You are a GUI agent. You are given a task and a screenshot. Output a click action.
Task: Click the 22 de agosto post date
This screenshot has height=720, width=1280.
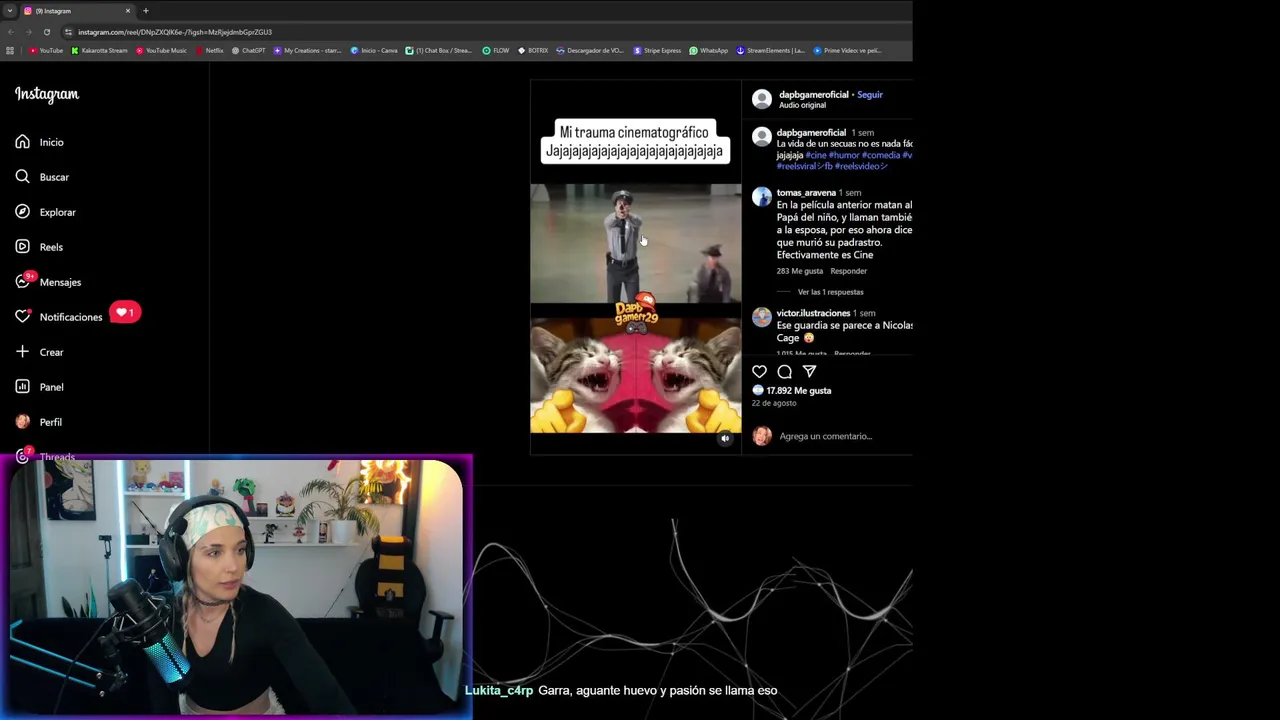tap(774, 403)
